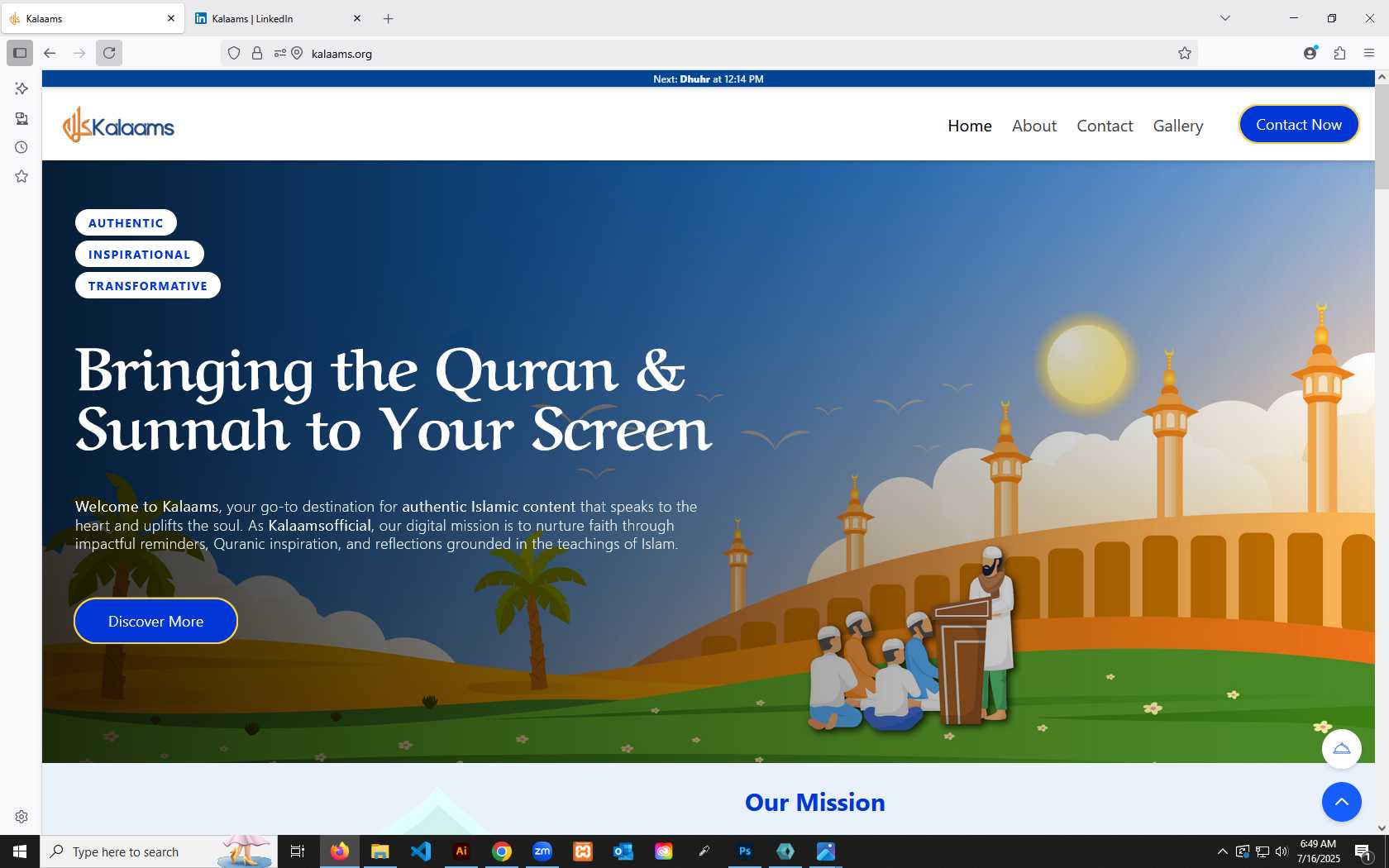Open the site permissions icon in the address bar
This screenshot has height=868, width=1389.
tap(279, 53)
